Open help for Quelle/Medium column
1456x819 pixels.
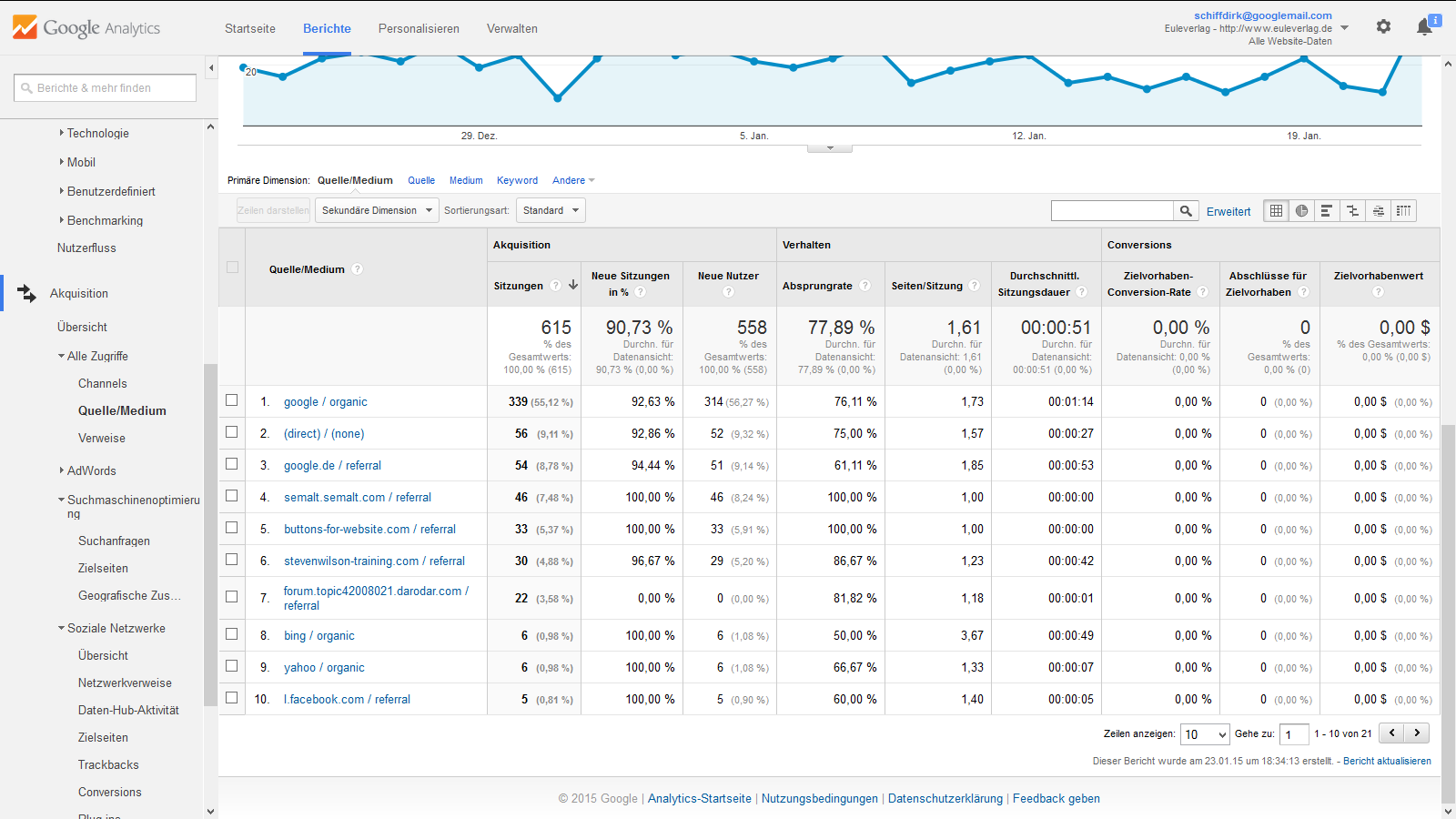[358, 269]
